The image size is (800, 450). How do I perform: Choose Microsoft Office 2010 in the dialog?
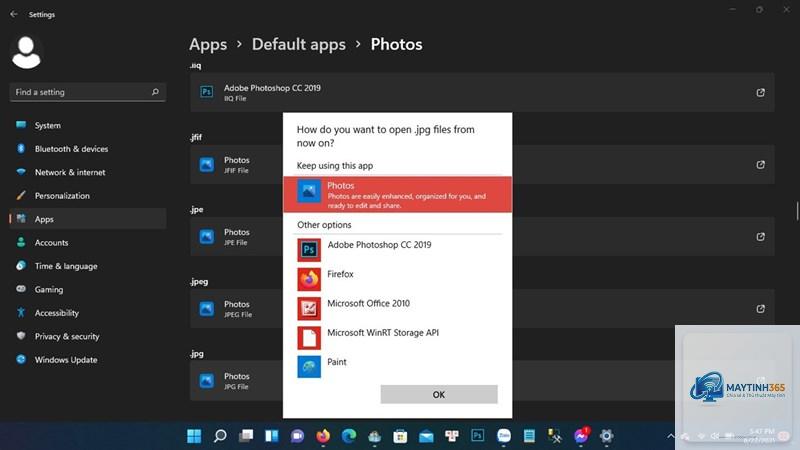(397, 308)
